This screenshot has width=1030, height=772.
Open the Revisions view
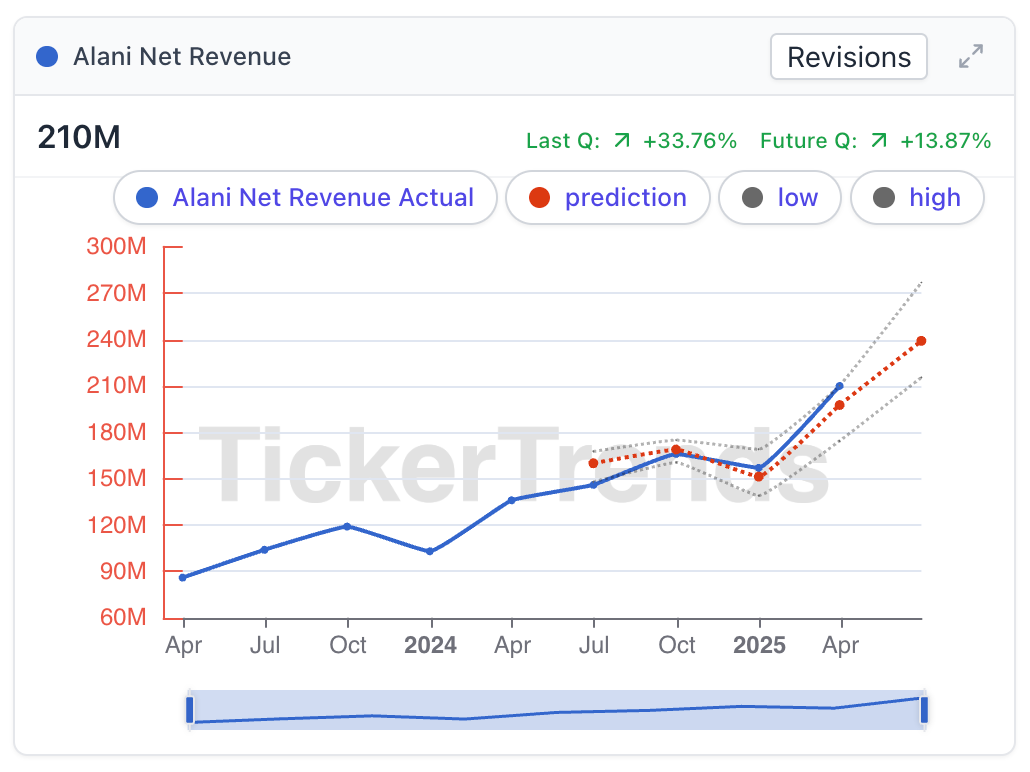pos(848,57)
